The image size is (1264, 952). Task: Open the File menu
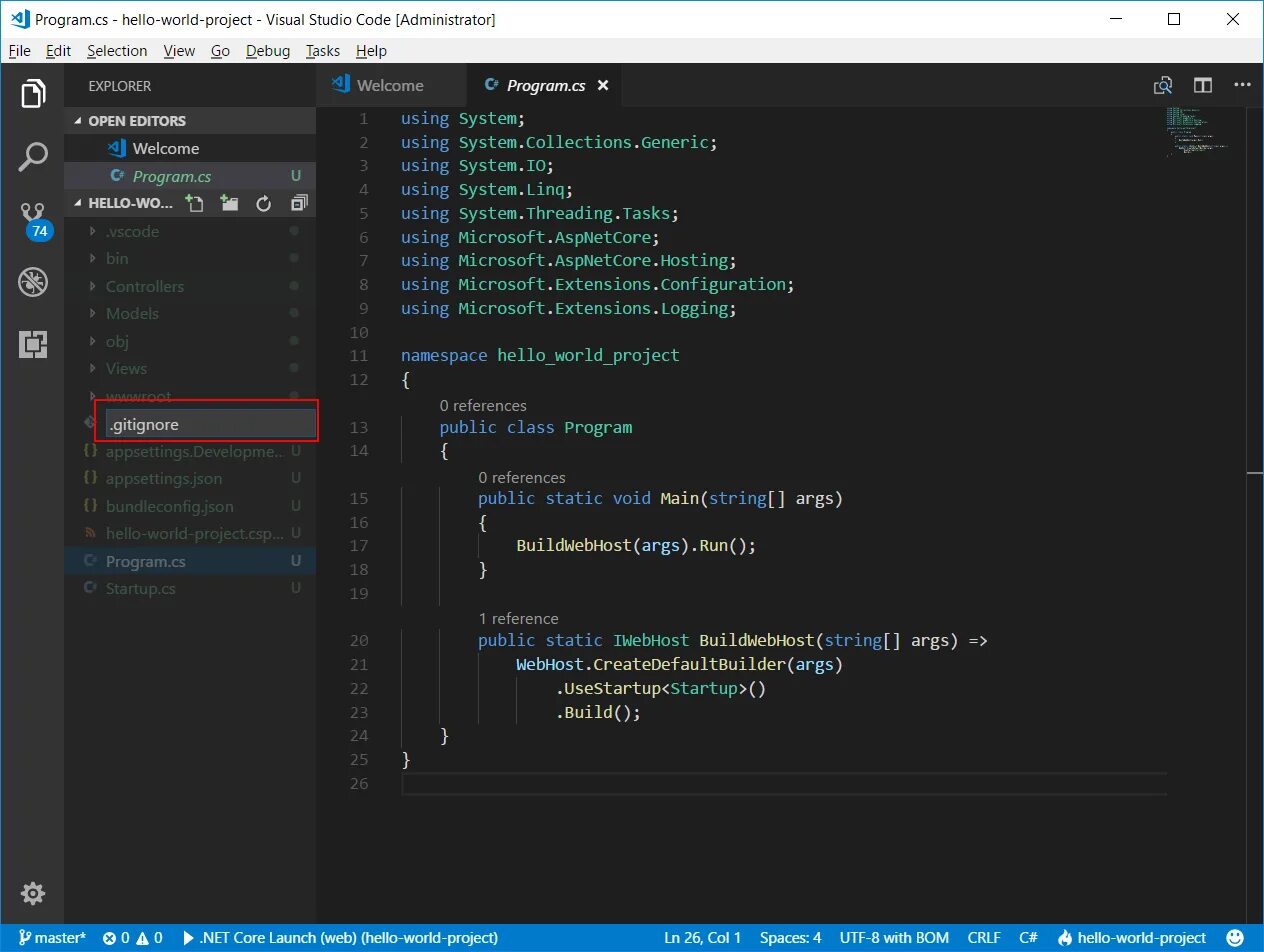pyautogui.click(x=19, y=51)
